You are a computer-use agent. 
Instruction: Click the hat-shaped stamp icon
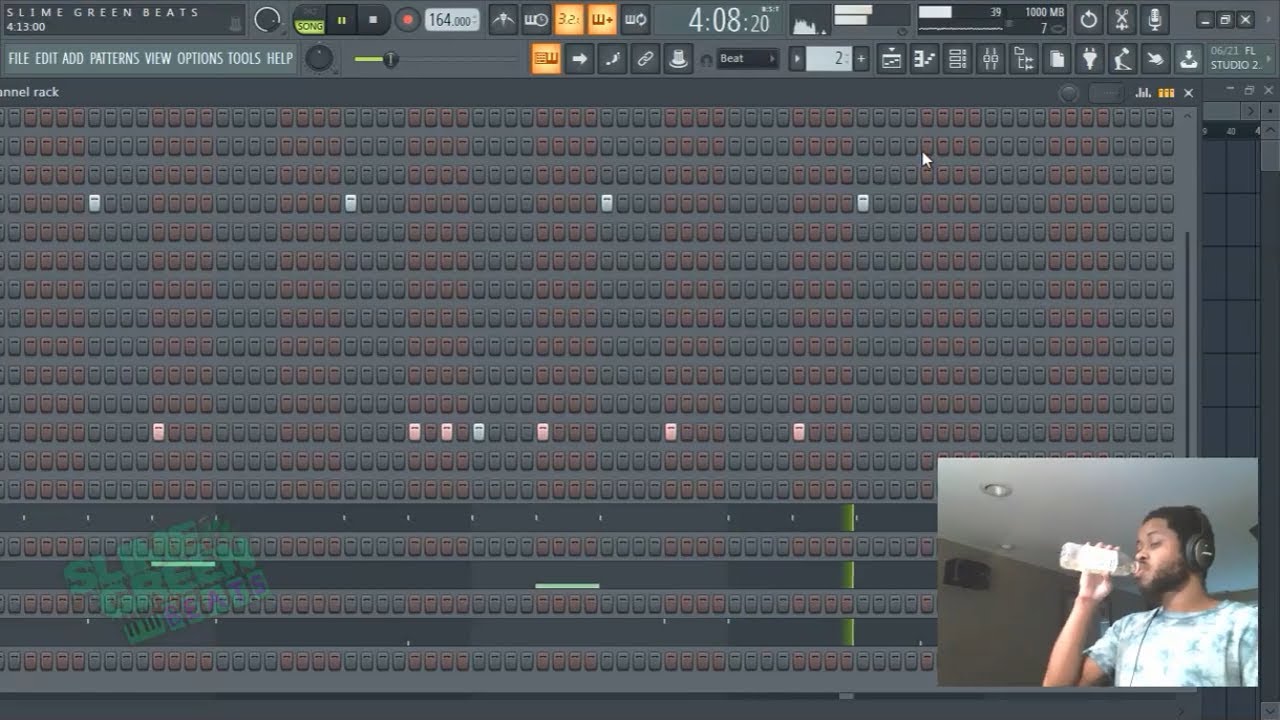[678, 59]
